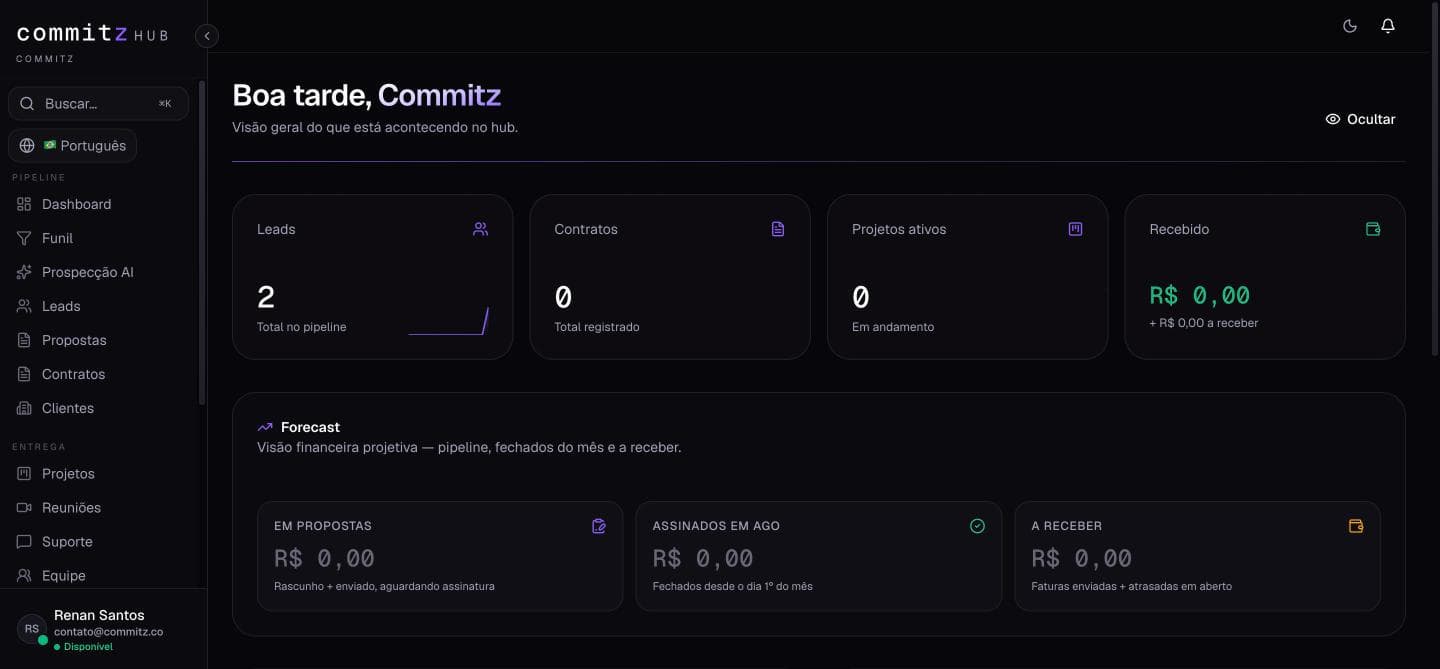Open the Recebido summary card

(1265, 277)
